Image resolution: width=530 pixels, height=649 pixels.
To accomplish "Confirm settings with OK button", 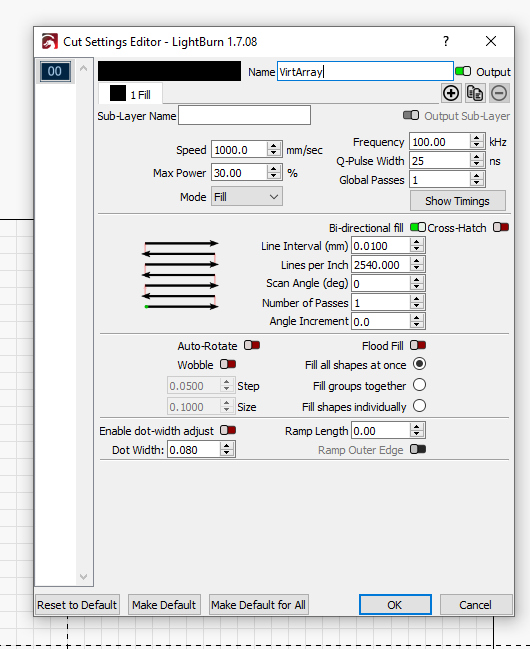I will click(395, 605).
